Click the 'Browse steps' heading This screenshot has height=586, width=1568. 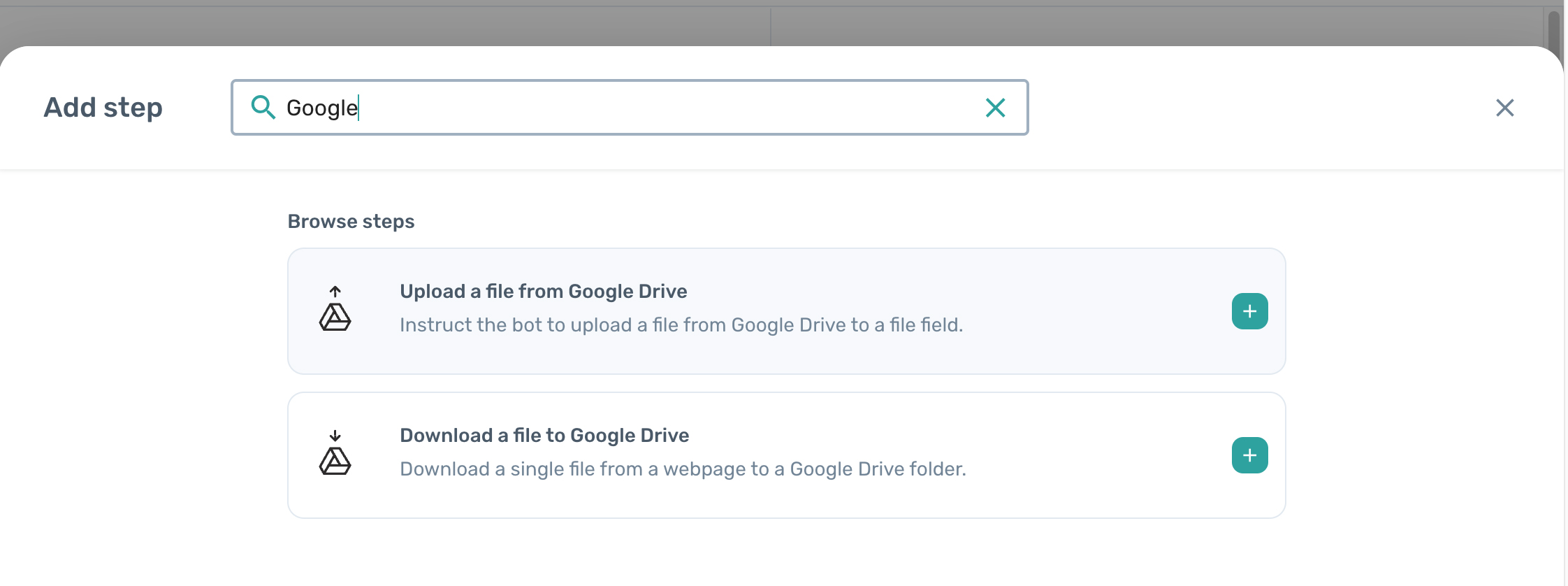pyautogui.click(x=351, y=222)
